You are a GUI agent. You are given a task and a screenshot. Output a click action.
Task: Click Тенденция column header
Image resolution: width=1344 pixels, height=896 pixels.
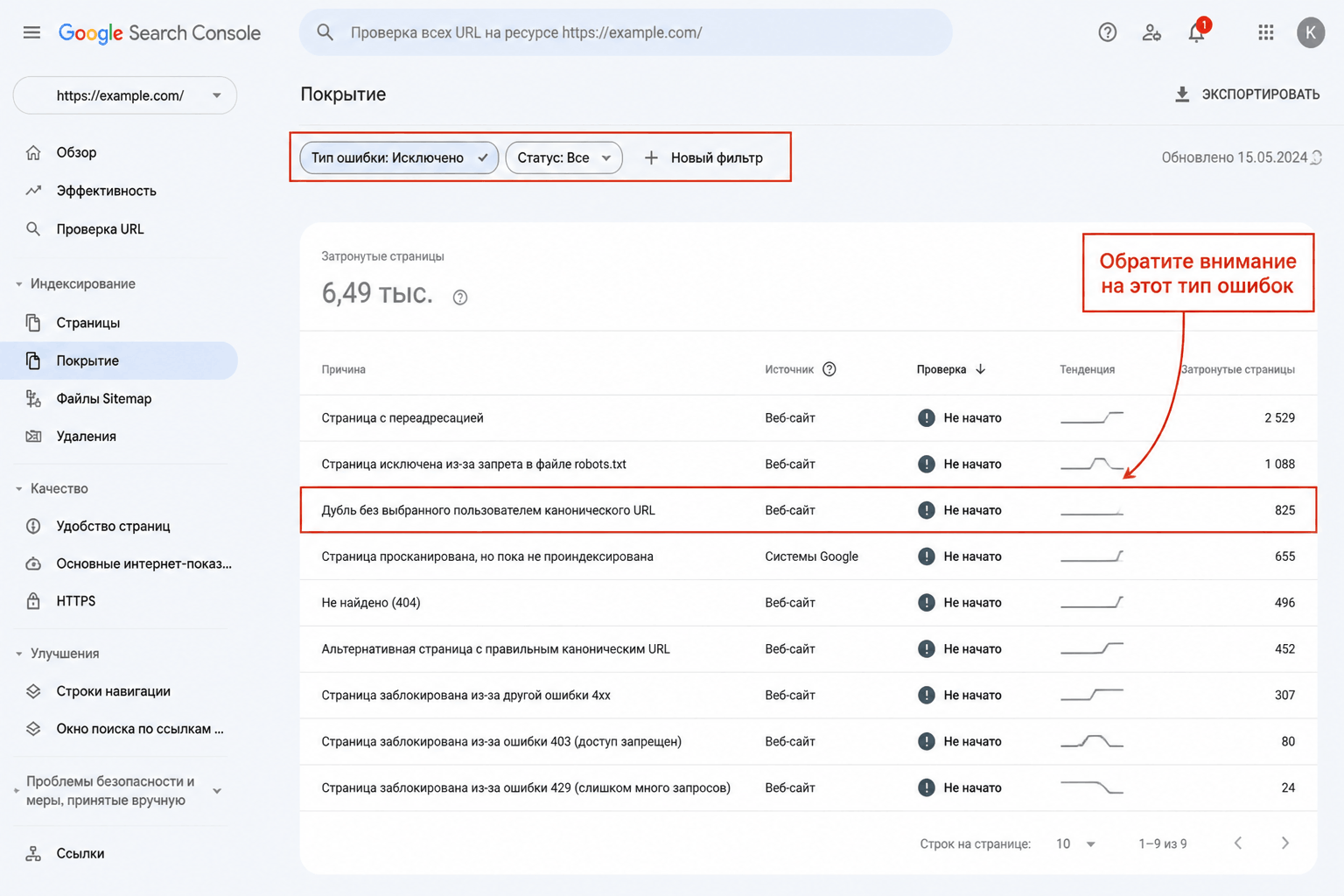click(x=1087, y=369)
